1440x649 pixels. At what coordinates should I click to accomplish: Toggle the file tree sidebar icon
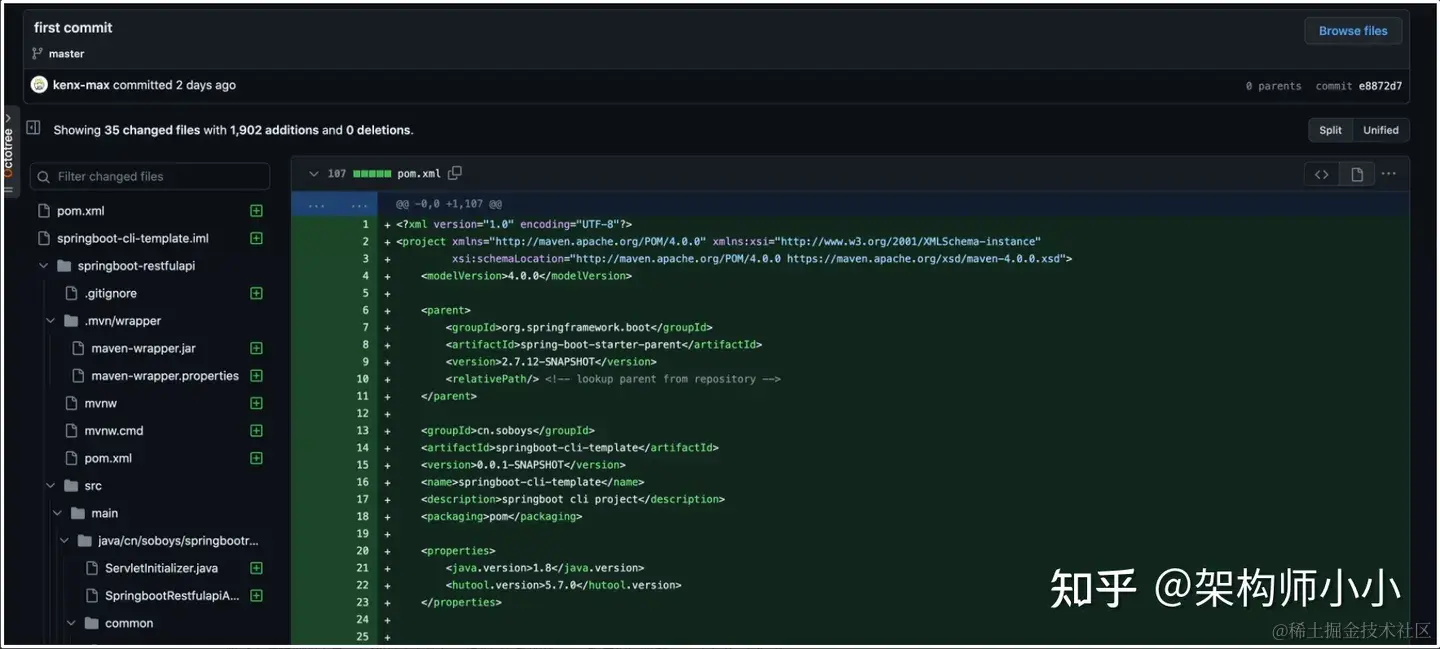(33, 128)
